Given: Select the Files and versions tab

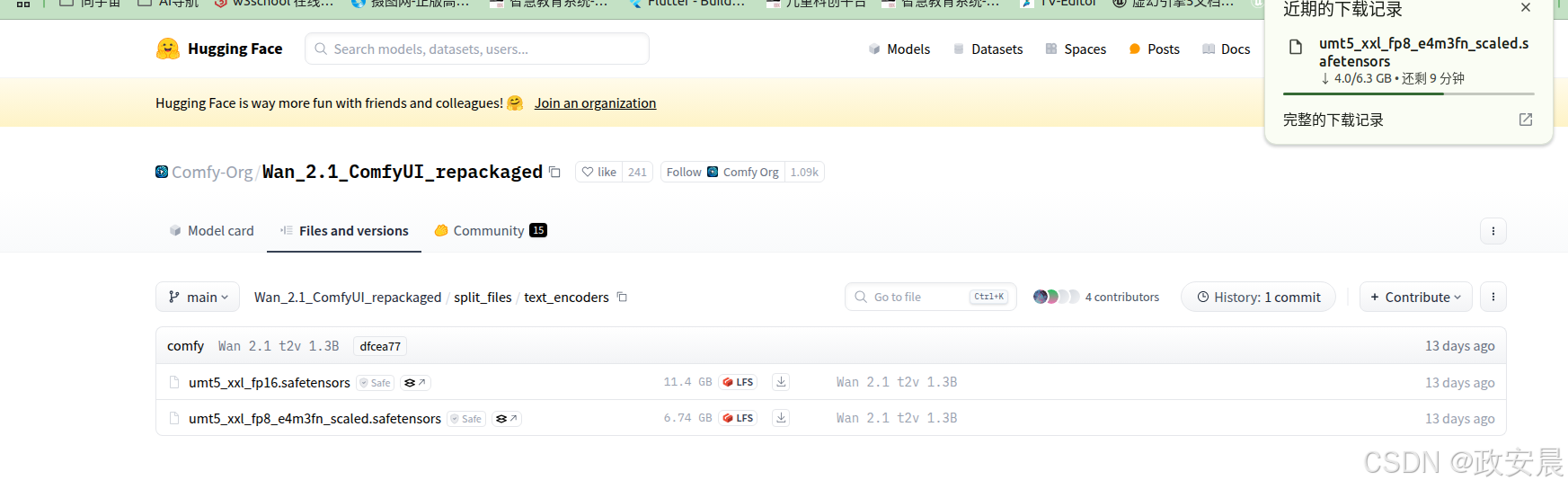Looking at the screenshot, I should (344, 230).
